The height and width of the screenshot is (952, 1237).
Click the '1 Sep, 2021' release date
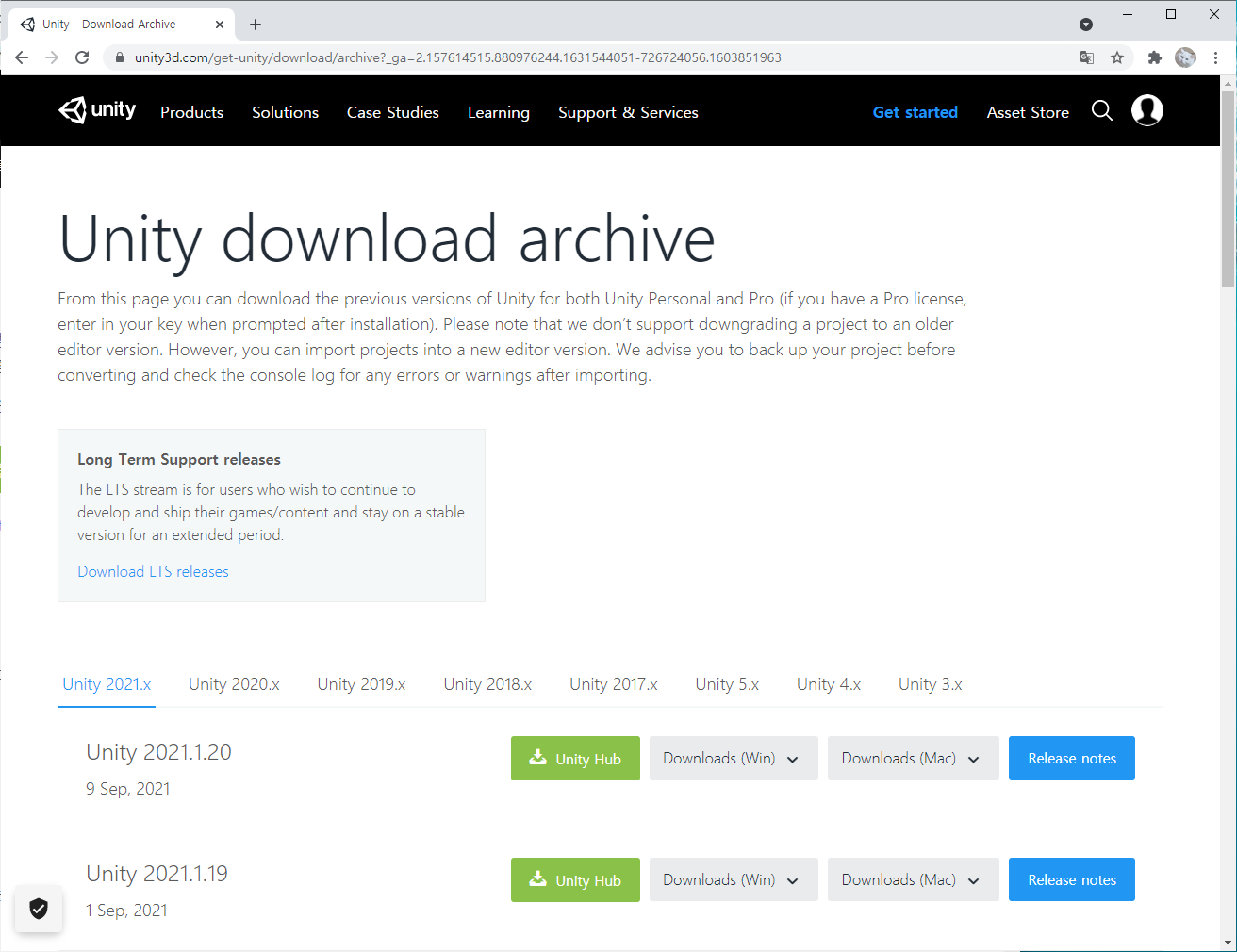[x=126, y=911]
